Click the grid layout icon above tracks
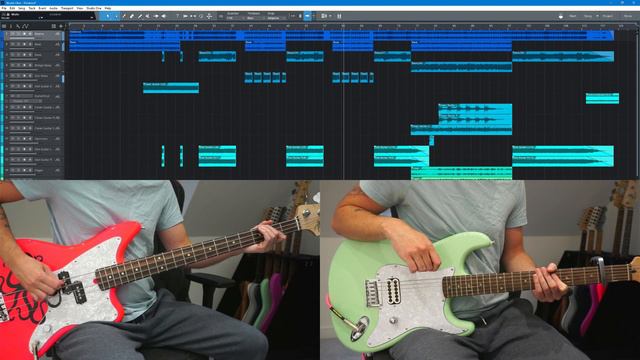 (53, 26)
